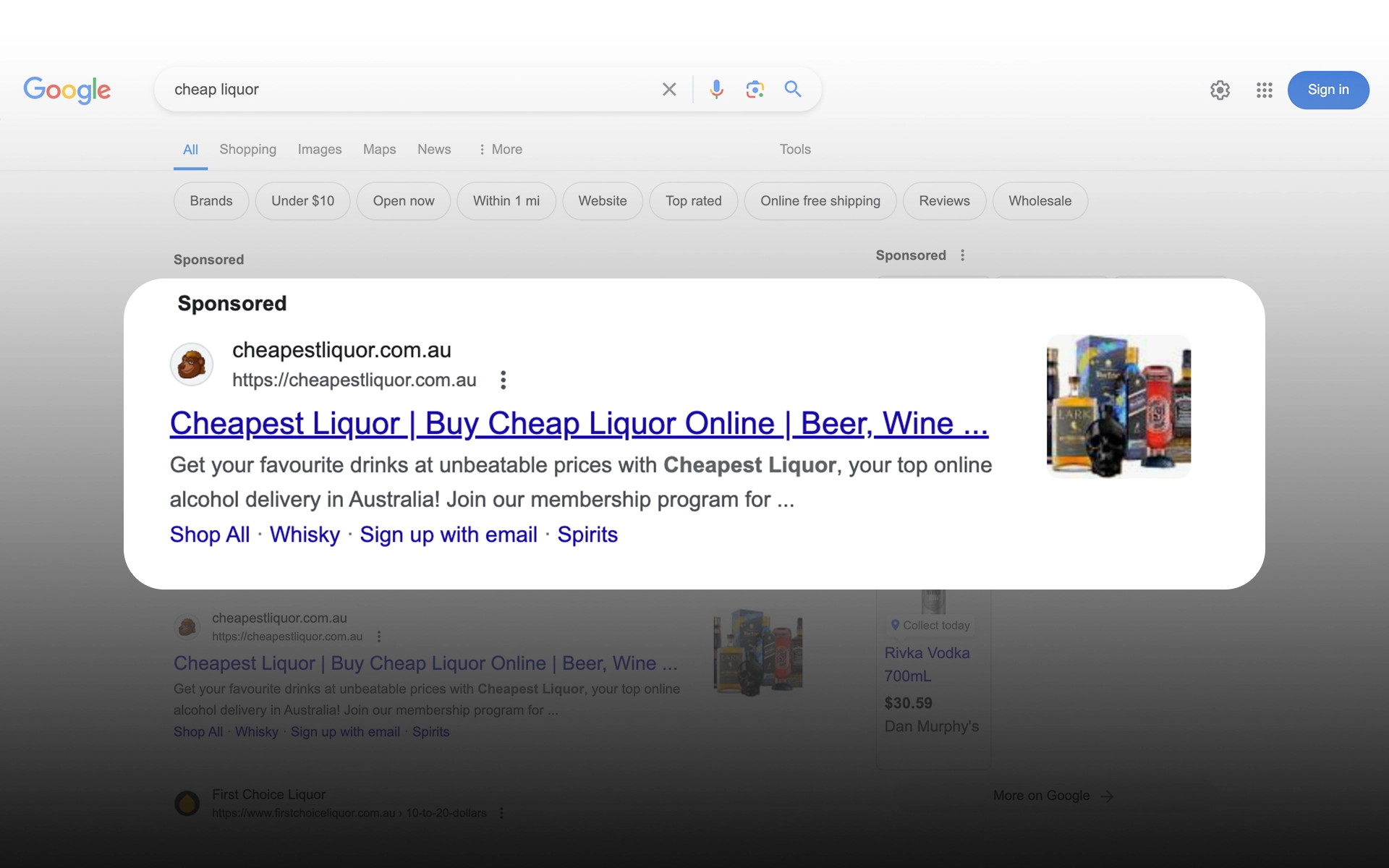Open the Tools menu
The image size is (1389, 868).
coord(795,150)
